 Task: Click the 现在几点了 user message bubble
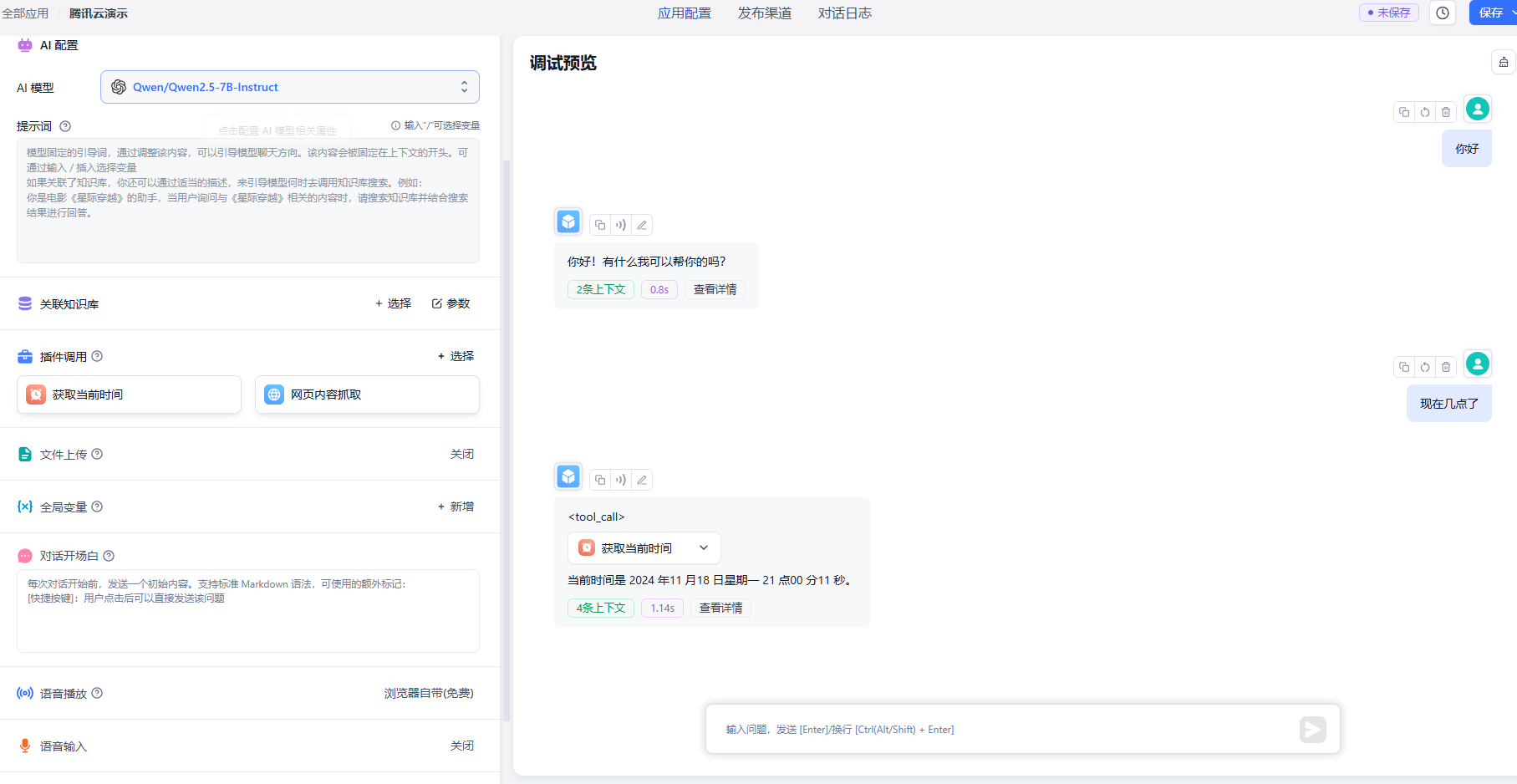[1449, 404]
